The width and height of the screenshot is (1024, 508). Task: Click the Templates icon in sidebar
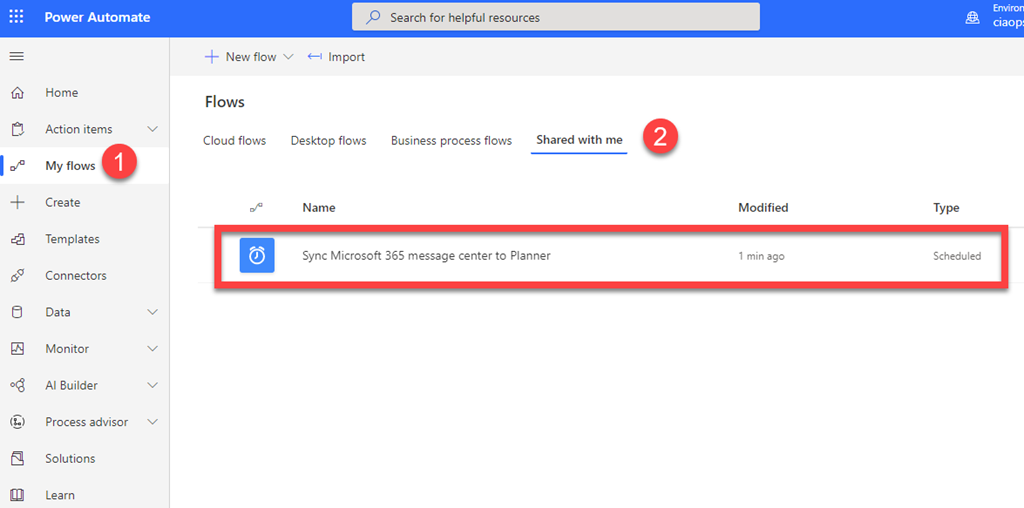click(x=17, y=239)
